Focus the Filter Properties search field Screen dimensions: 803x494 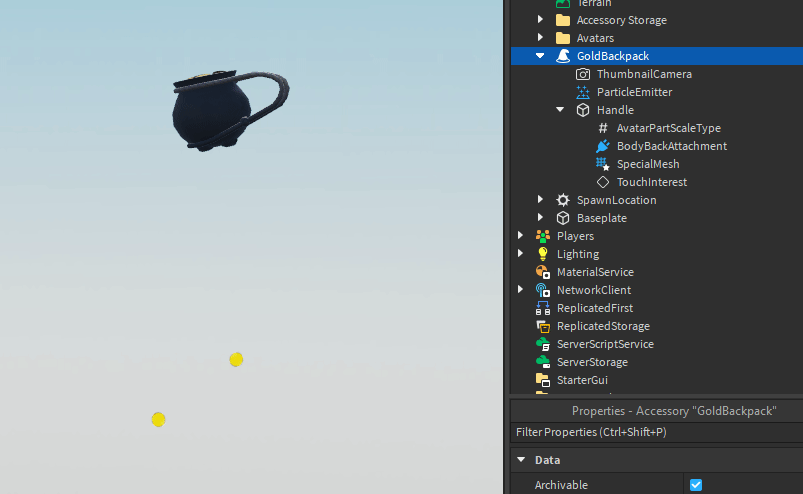[657, 432]
